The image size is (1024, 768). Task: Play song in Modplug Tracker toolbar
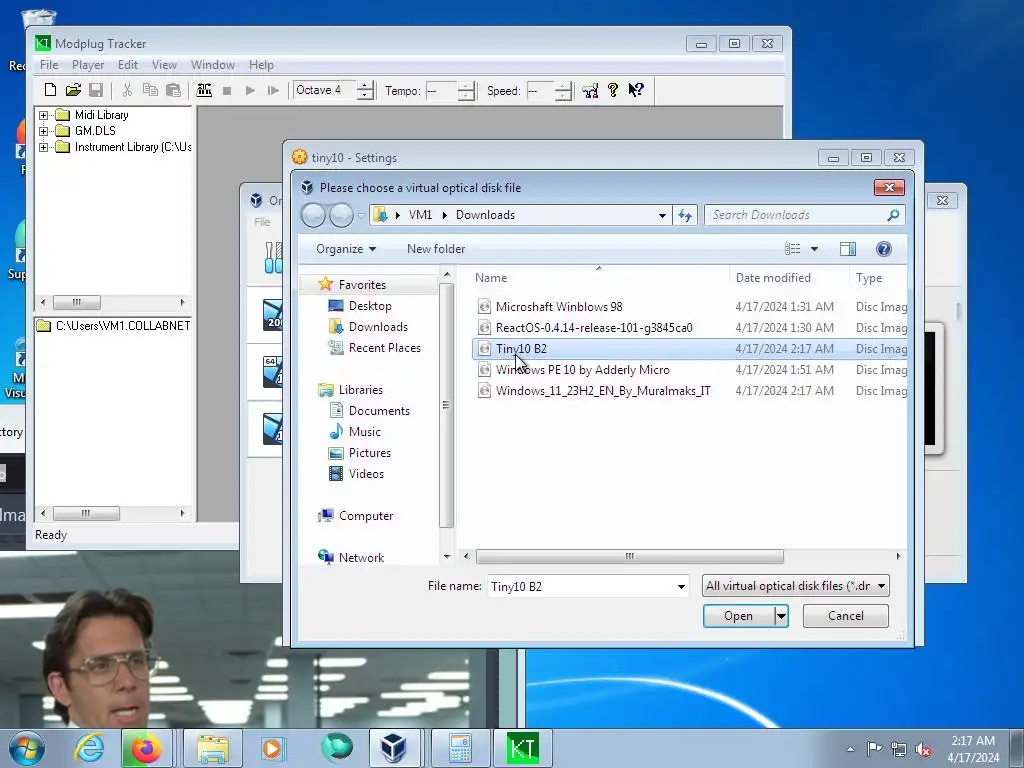pos(250,91)
